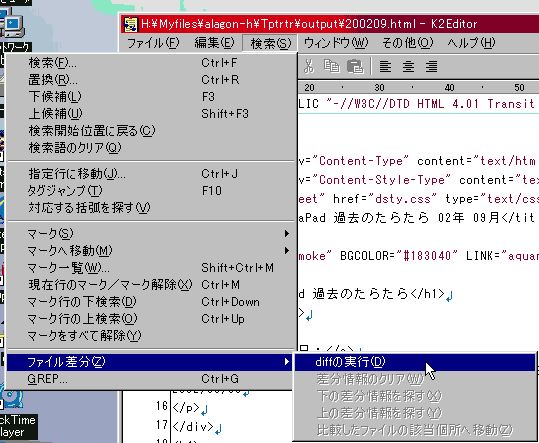Expand the マークへ移動(M) submenu
539x443 pixels.
(150, 251)
